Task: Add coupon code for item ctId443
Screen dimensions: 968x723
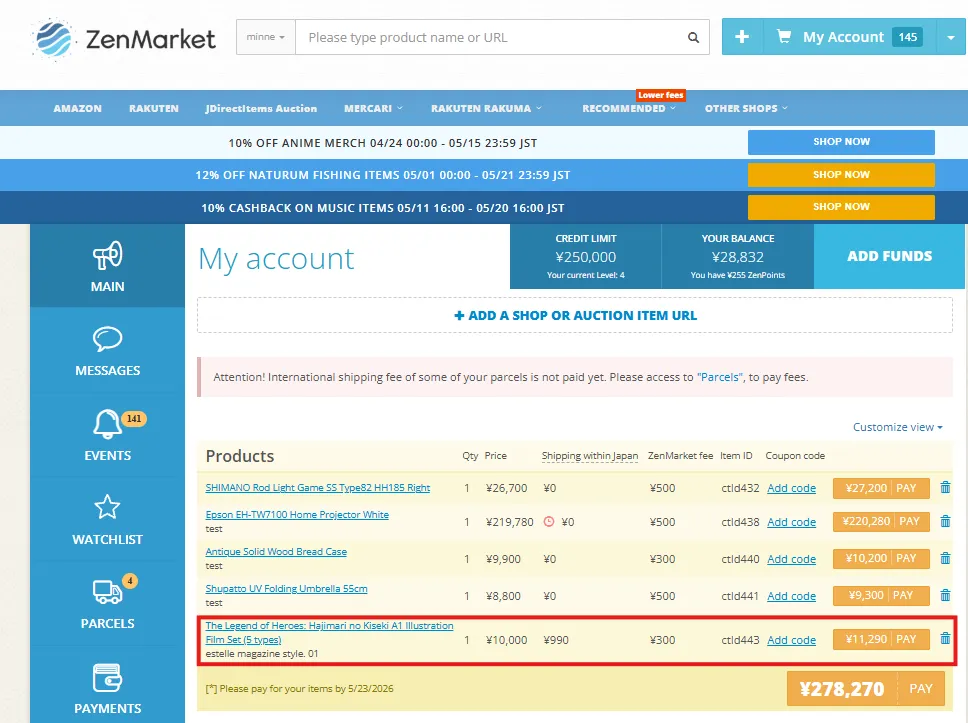Action: click(x=791, y=640)
